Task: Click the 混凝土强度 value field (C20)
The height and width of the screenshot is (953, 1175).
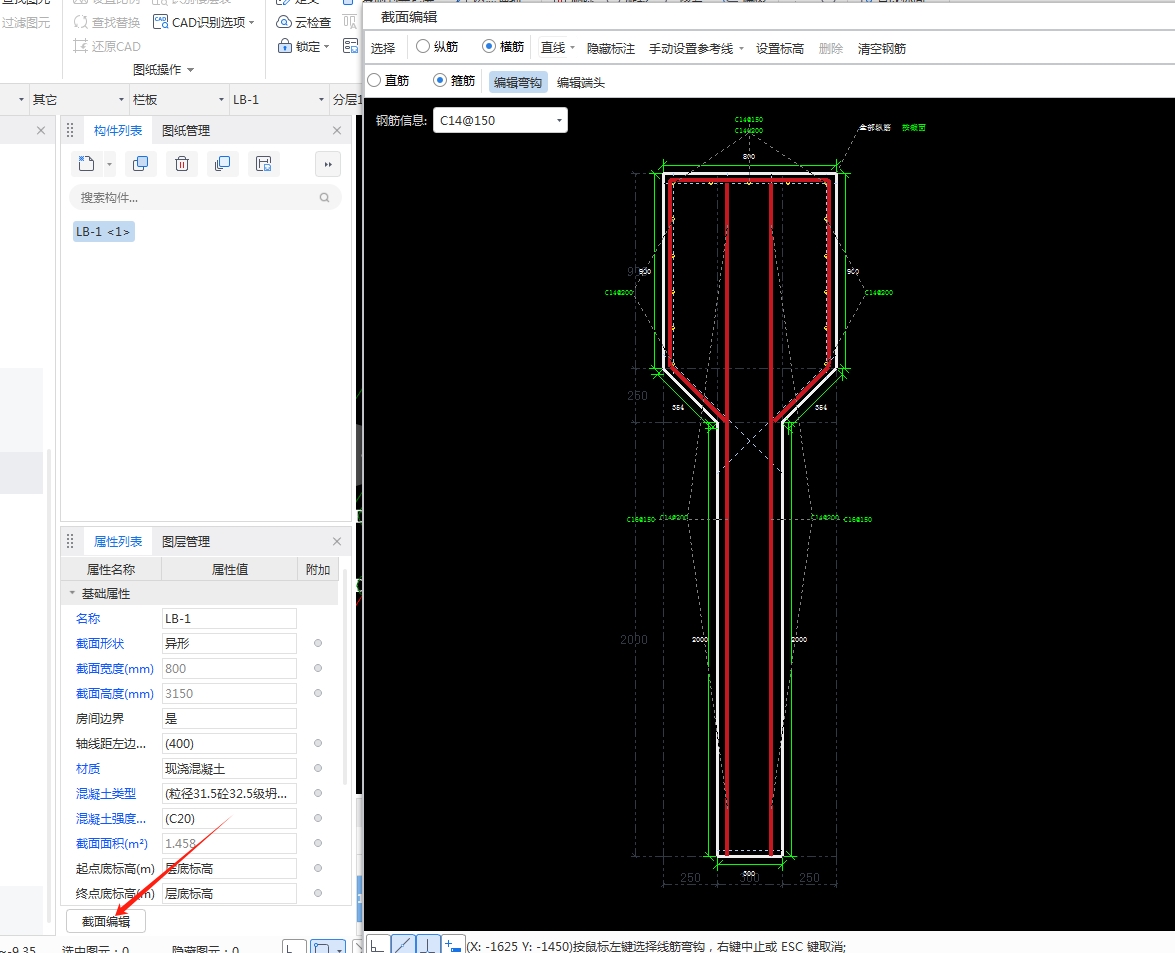Action: pyautogui.click(x=229, y=818)
